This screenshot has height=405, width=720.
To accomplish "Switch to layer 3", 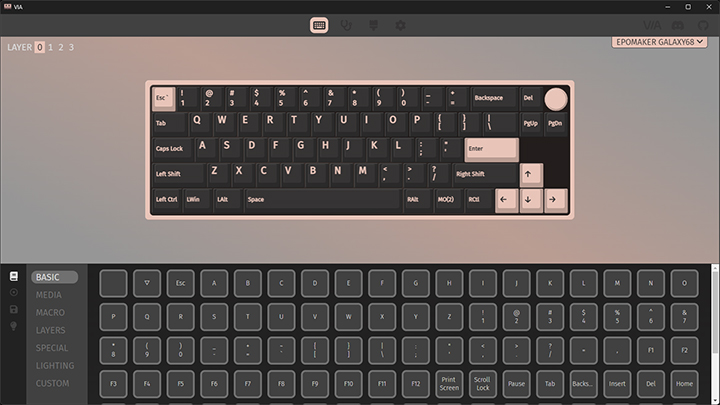I will pyautogui.click(x=71, y=47).
